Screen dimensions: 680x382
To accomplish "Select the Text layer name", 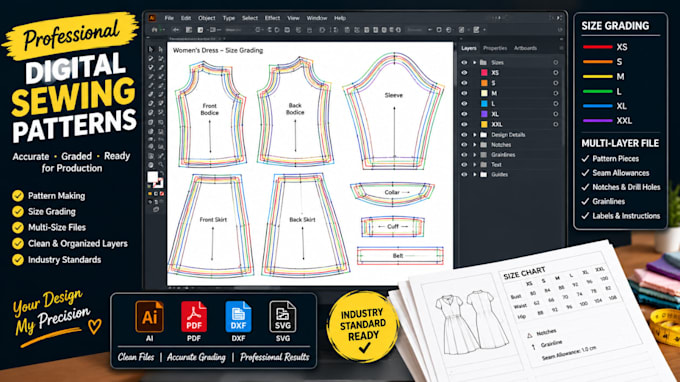I will click(x=496, y=165).
